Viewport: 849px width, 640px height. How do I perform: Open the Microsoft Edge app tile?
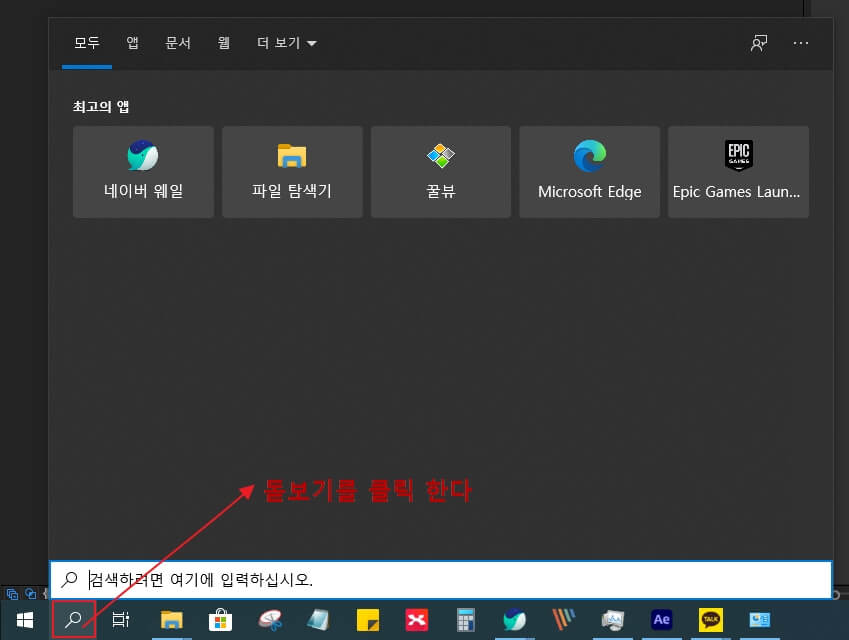click(590, 172)
